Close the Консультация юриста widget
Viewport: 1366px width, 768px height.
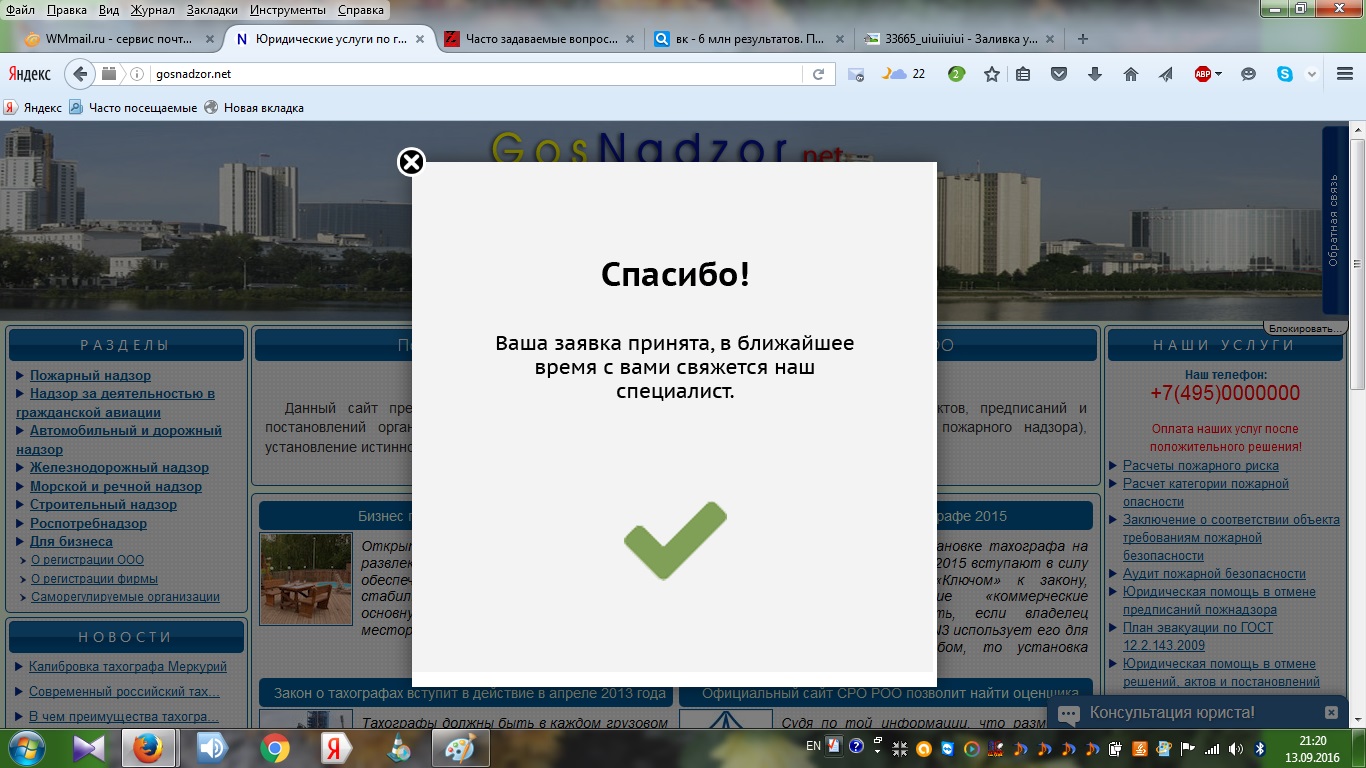click(1331, 713)
